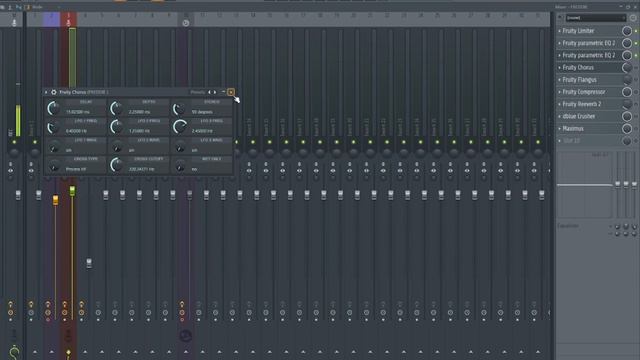This screenshot has width=640, height=360.
Task: Click the Stereo knob in Fruity Chorus
Action: tap(179, 109)
